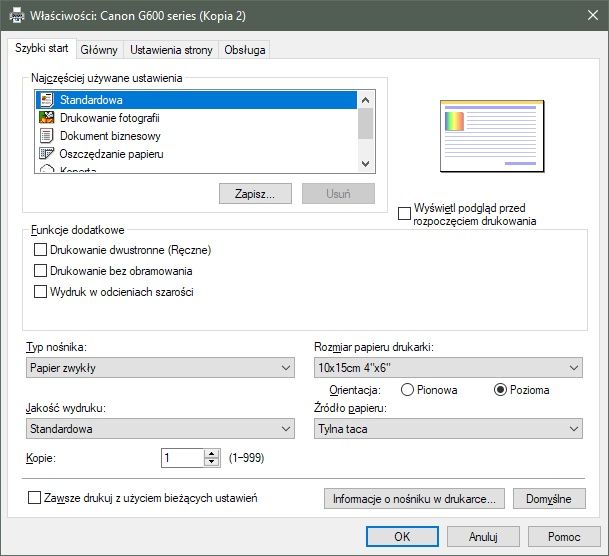Click Anuluj to cancel

pos(483,537)
